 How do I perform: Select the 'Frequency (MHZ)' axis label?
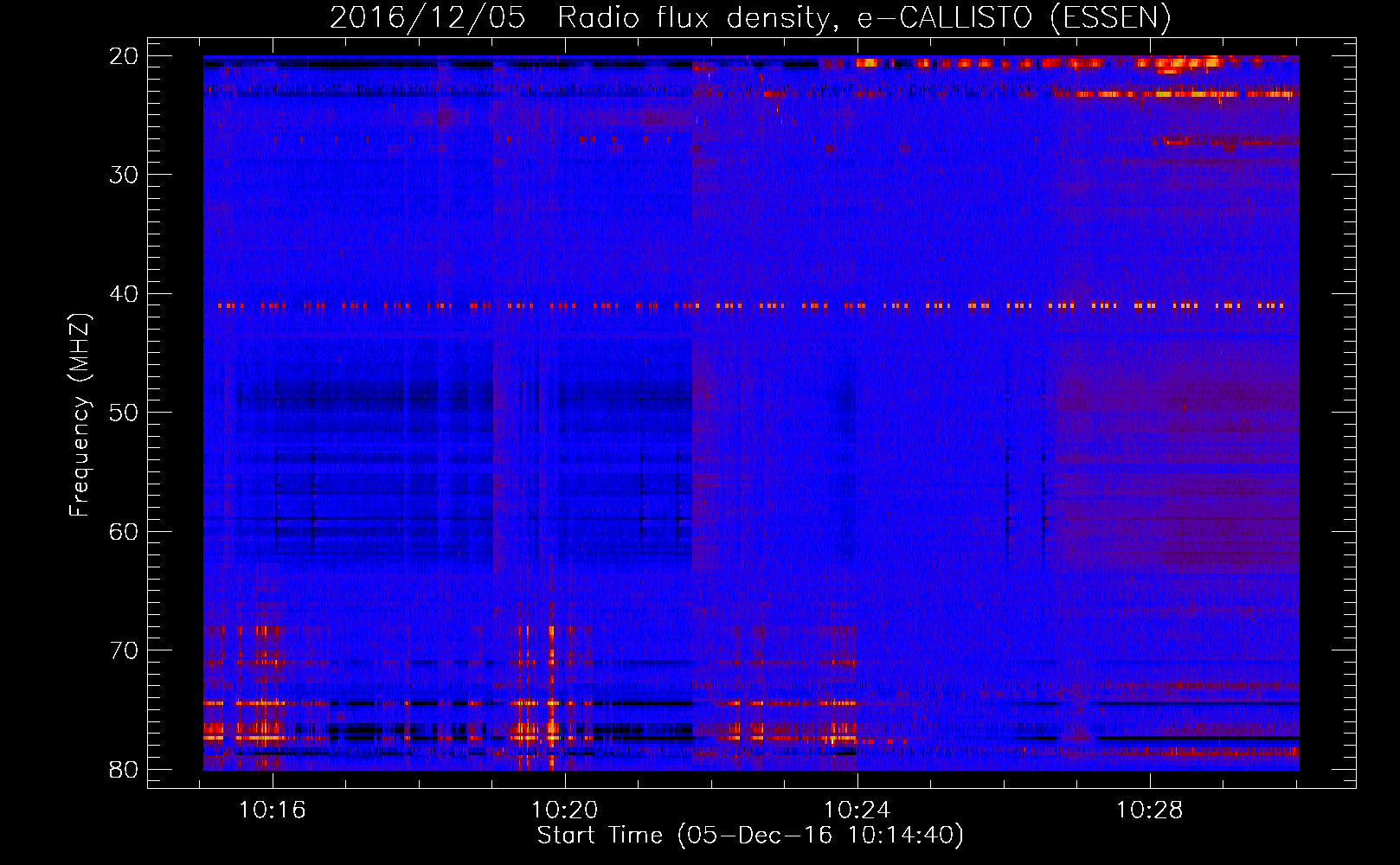coord(80,416)
